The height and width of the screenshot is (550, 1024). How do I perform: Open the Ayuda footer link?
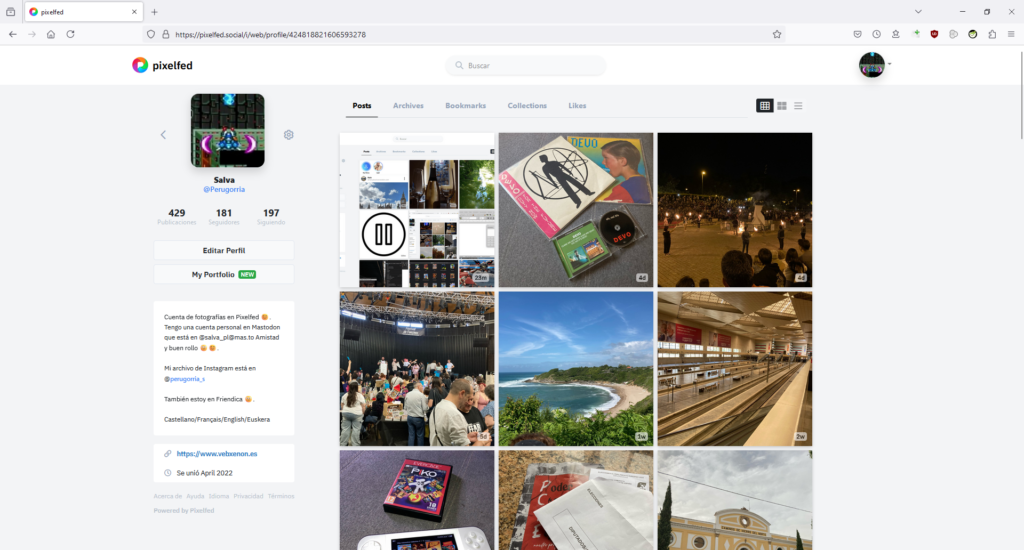pos(195,496)
